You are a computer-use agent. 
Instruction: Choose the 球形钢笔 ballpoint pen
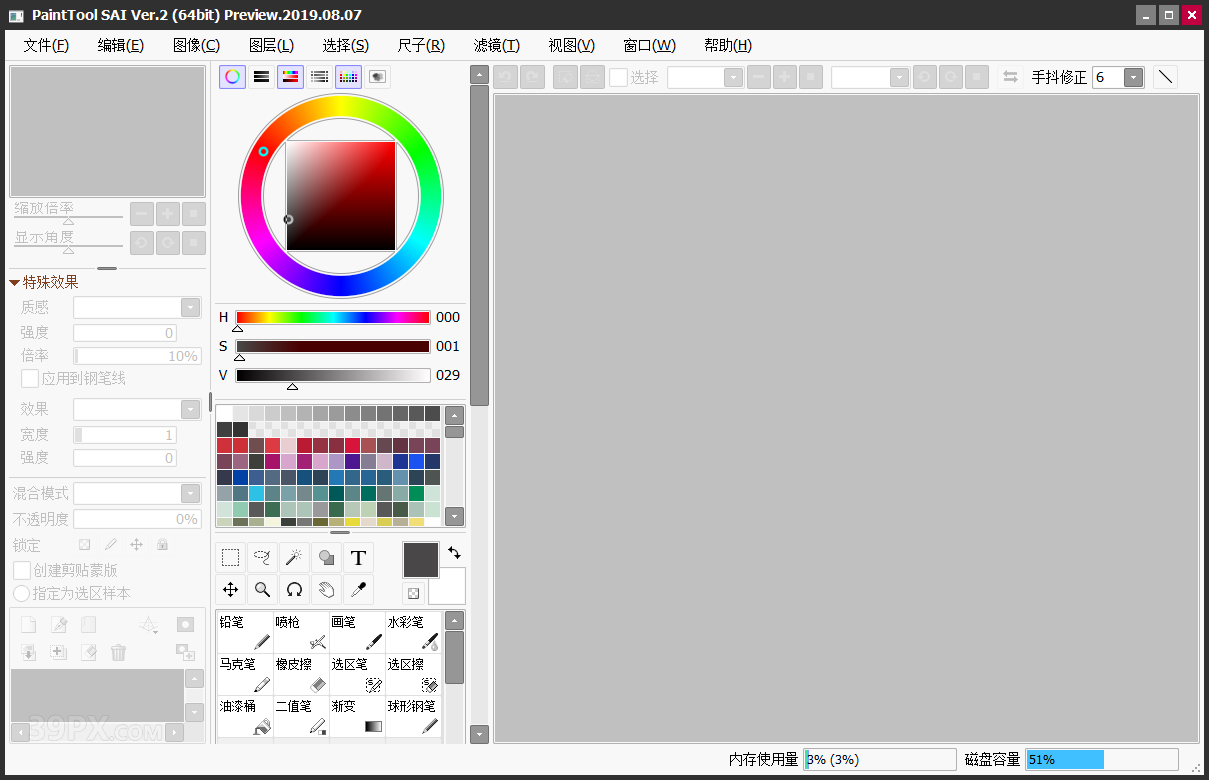413,717
